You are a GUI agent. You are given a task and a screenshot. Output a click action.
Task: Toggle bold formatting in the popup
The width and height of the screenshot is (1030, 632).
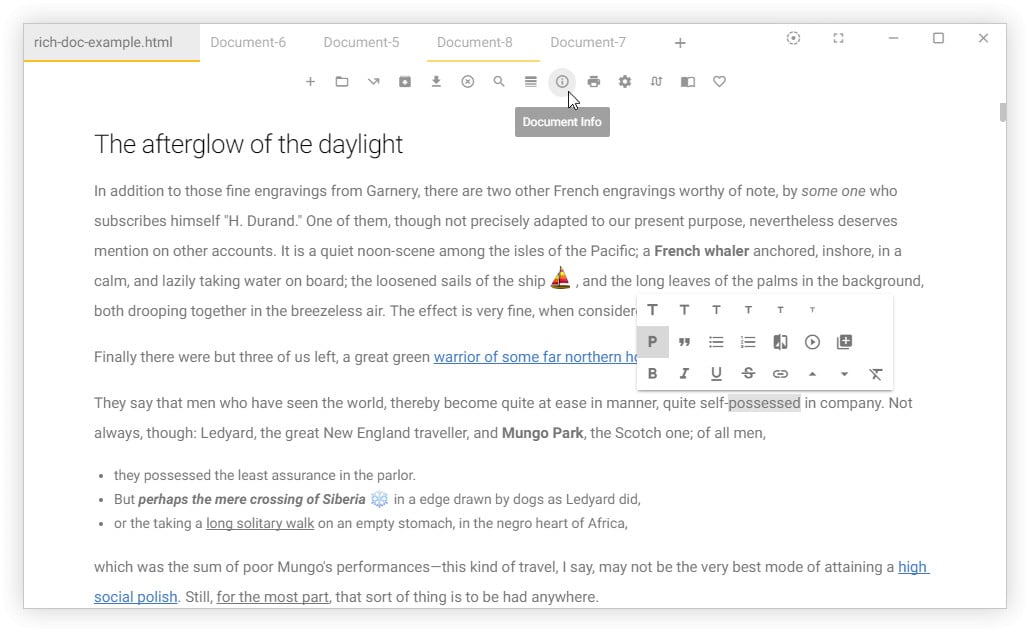pos(652,374)
